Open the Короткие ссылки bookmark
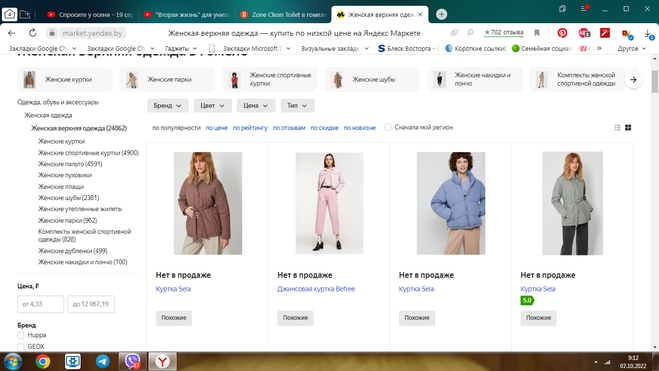This screenshot has width=659, height=371. tap(475, 48)
